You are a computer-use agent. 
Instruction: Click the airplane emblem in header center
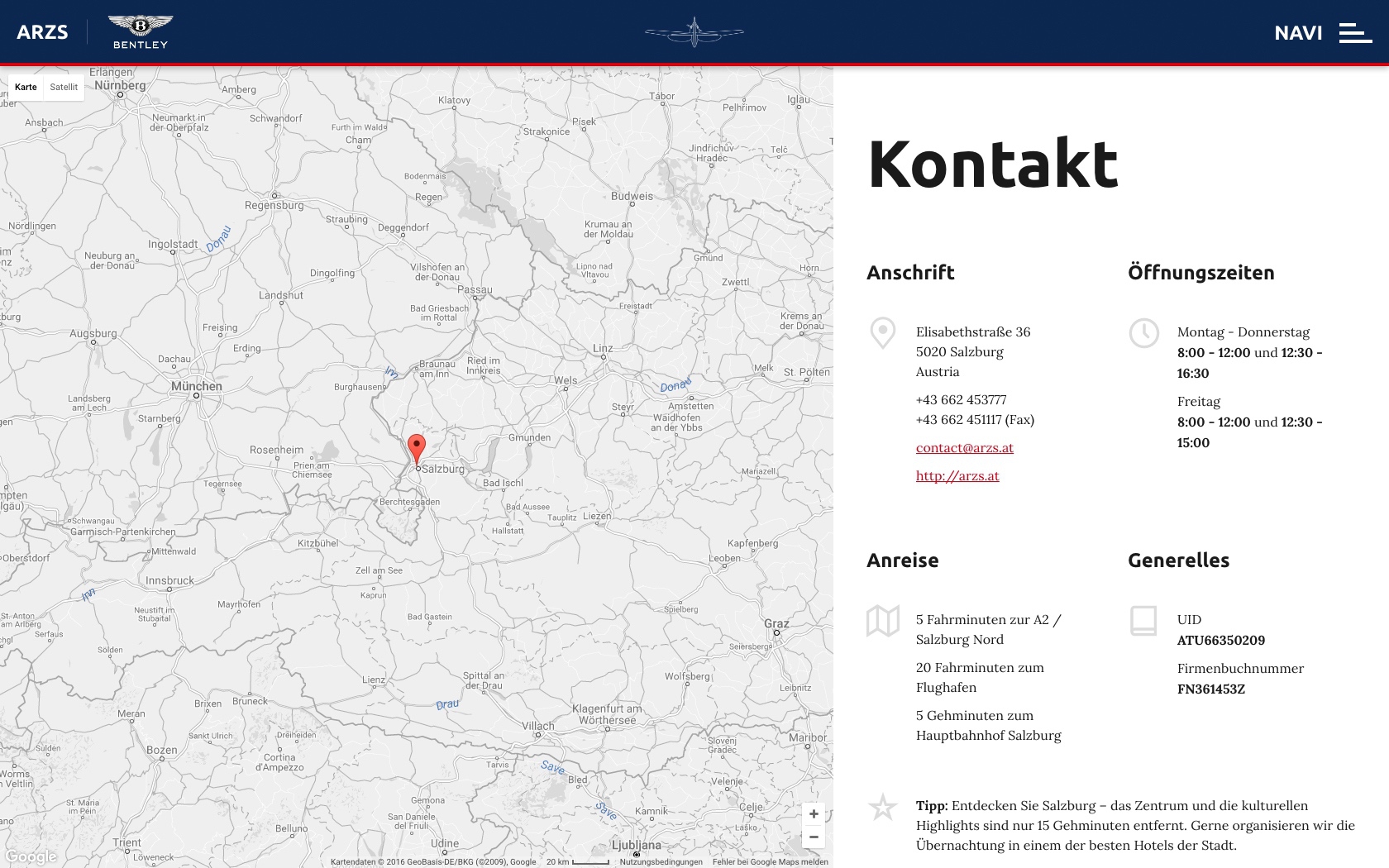click(x=694, y=32)
